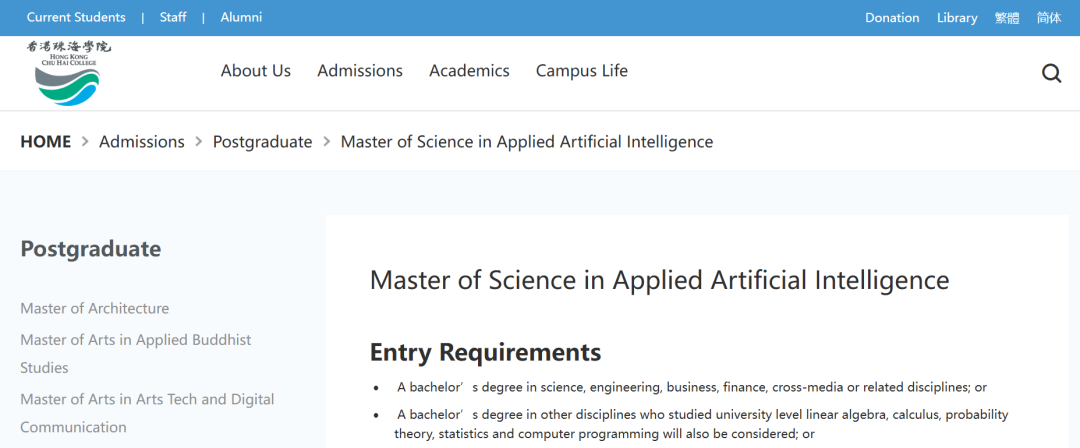Select Master of Architecture in sidebar
Image resolution: width=1080 pixels, height=448 pixels.
[95, 308]
